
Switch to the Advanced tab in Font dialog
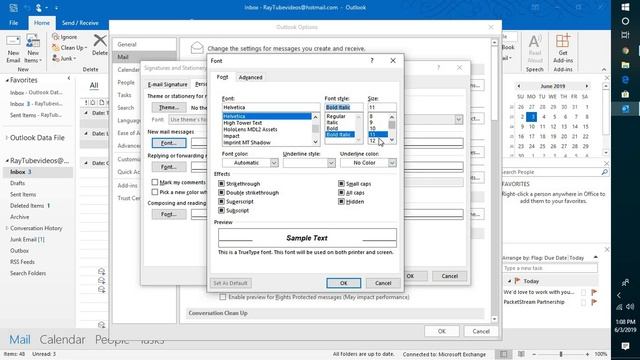250,77
